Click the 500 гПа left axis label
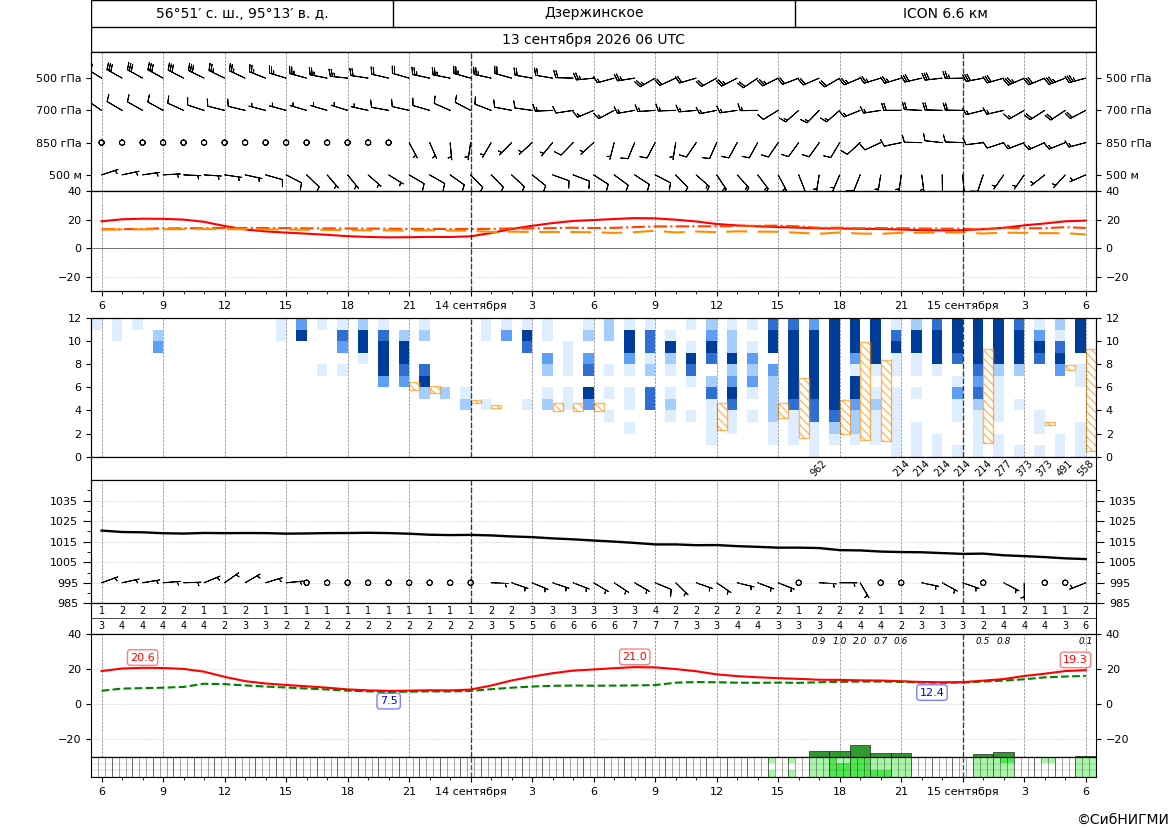The width and height of the screenshot is (1169, 827). click(58, 78)
